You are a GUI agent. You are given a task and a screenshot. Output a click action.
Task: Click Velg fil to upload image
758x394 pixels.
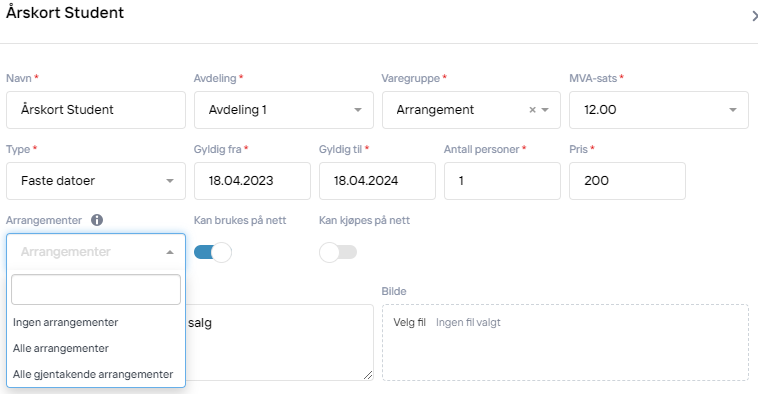coord(409,322)
